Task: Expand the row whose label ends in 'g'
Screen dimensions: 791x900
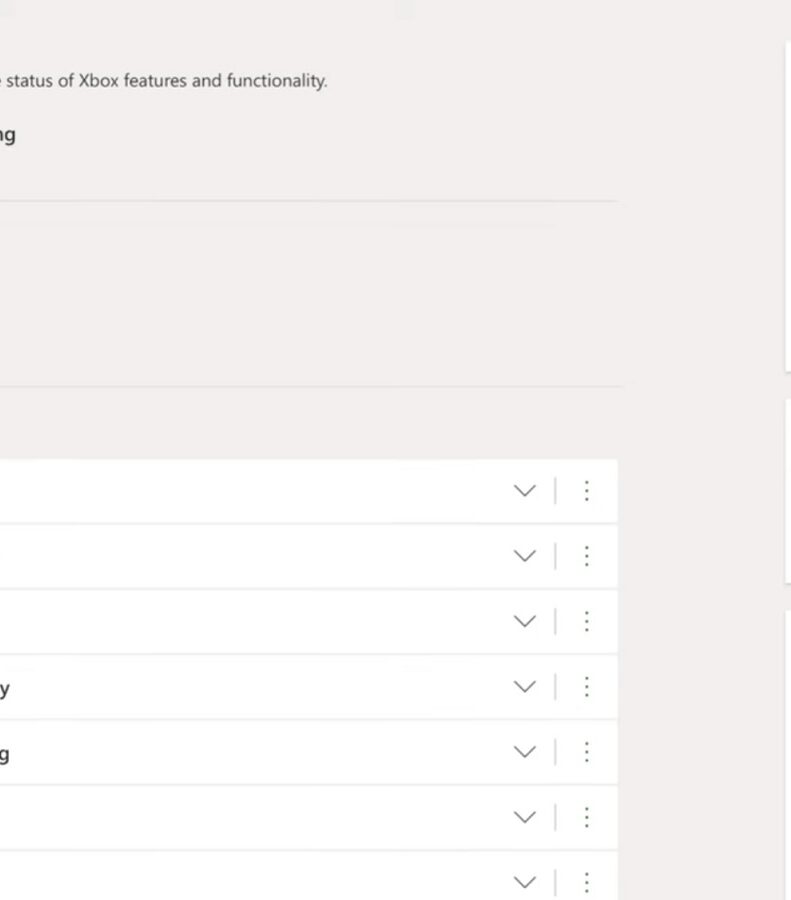Action: pyautogui.click(x=525, y=752)
